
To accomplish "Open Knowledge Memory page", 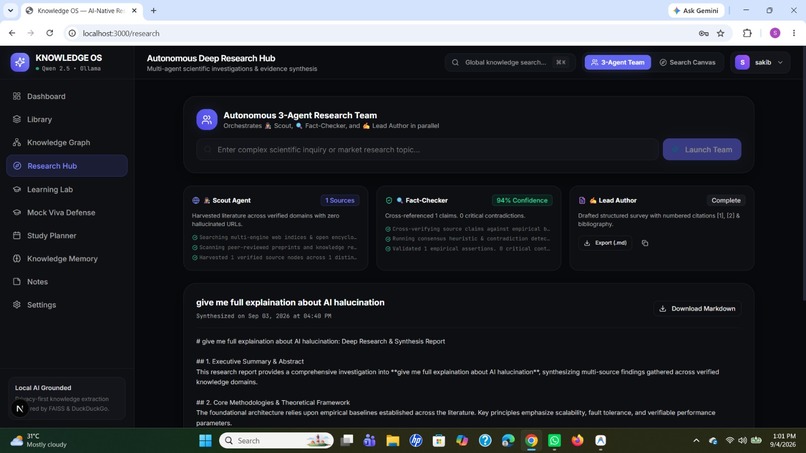I will (x=67, y=259).
